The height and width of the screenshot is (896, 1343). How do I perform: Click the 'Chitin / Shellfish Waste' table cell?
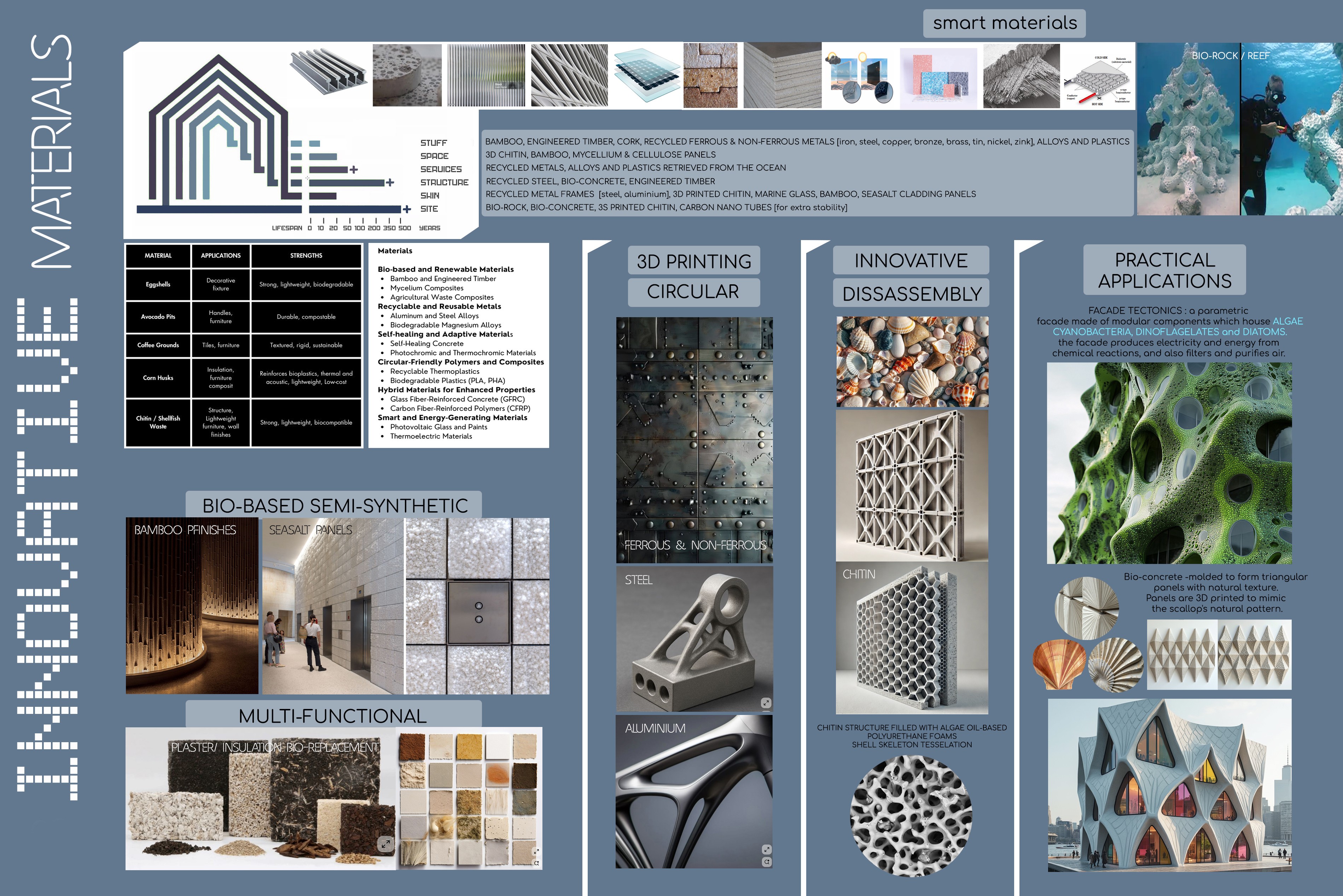(158, 422)
